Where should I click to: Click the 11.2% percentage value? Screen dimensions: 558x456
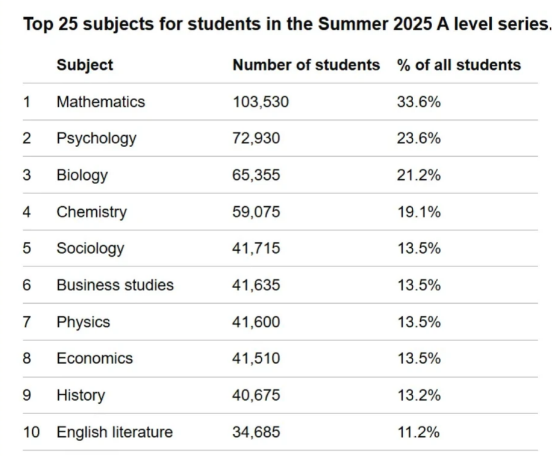pos(419,432)
